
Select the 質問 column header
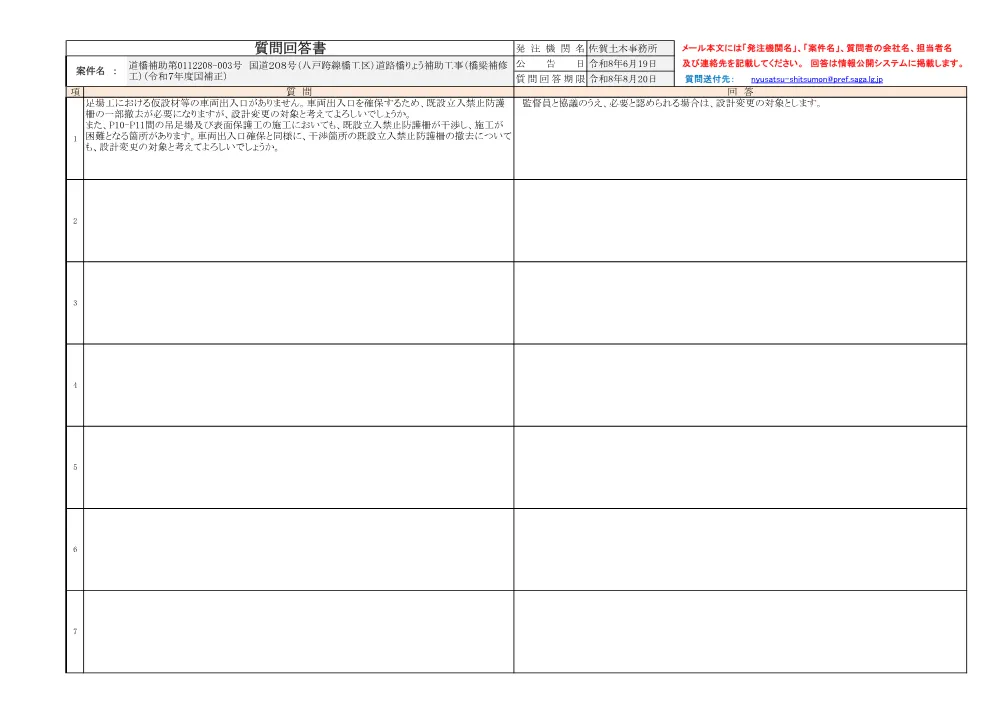[298, 92]
